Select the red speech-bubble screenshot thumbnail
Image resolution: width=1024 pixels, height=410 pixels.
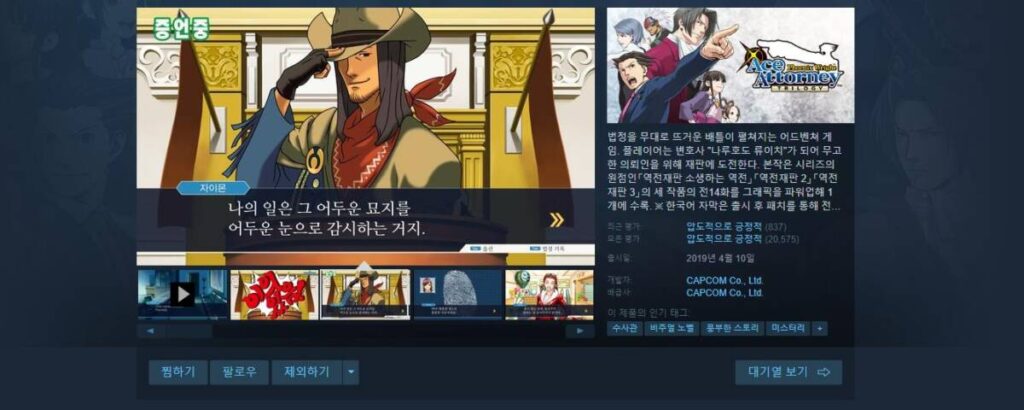(274, 294)
